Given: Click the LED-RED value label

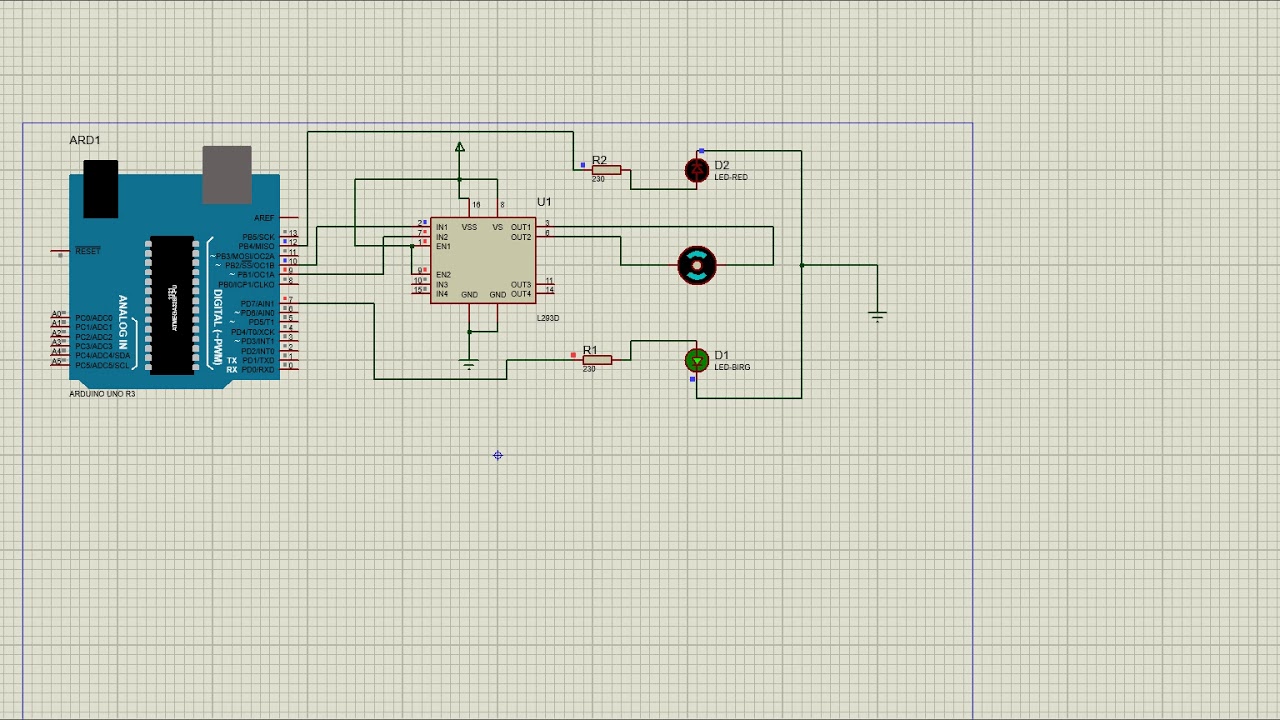Looking at the screenshot, I should [731, 177].
